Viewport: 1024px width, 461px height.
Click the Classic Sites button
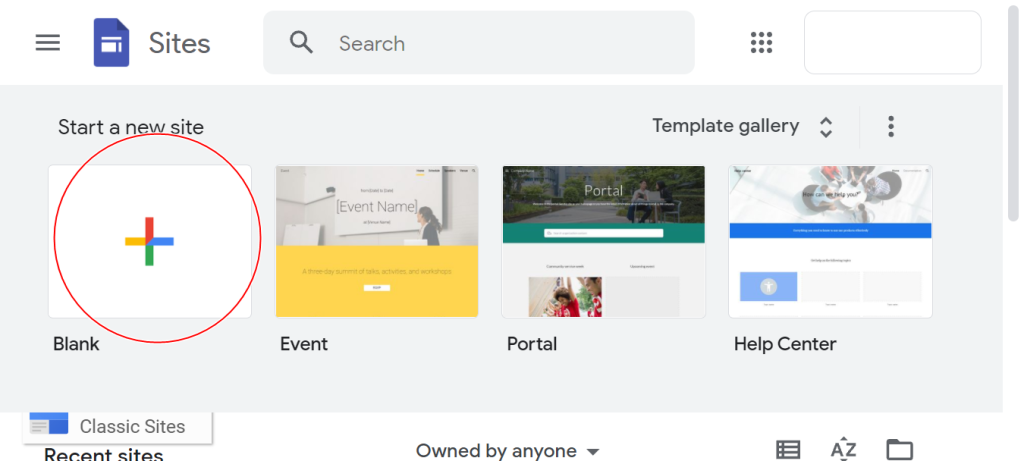coord(118,426)
